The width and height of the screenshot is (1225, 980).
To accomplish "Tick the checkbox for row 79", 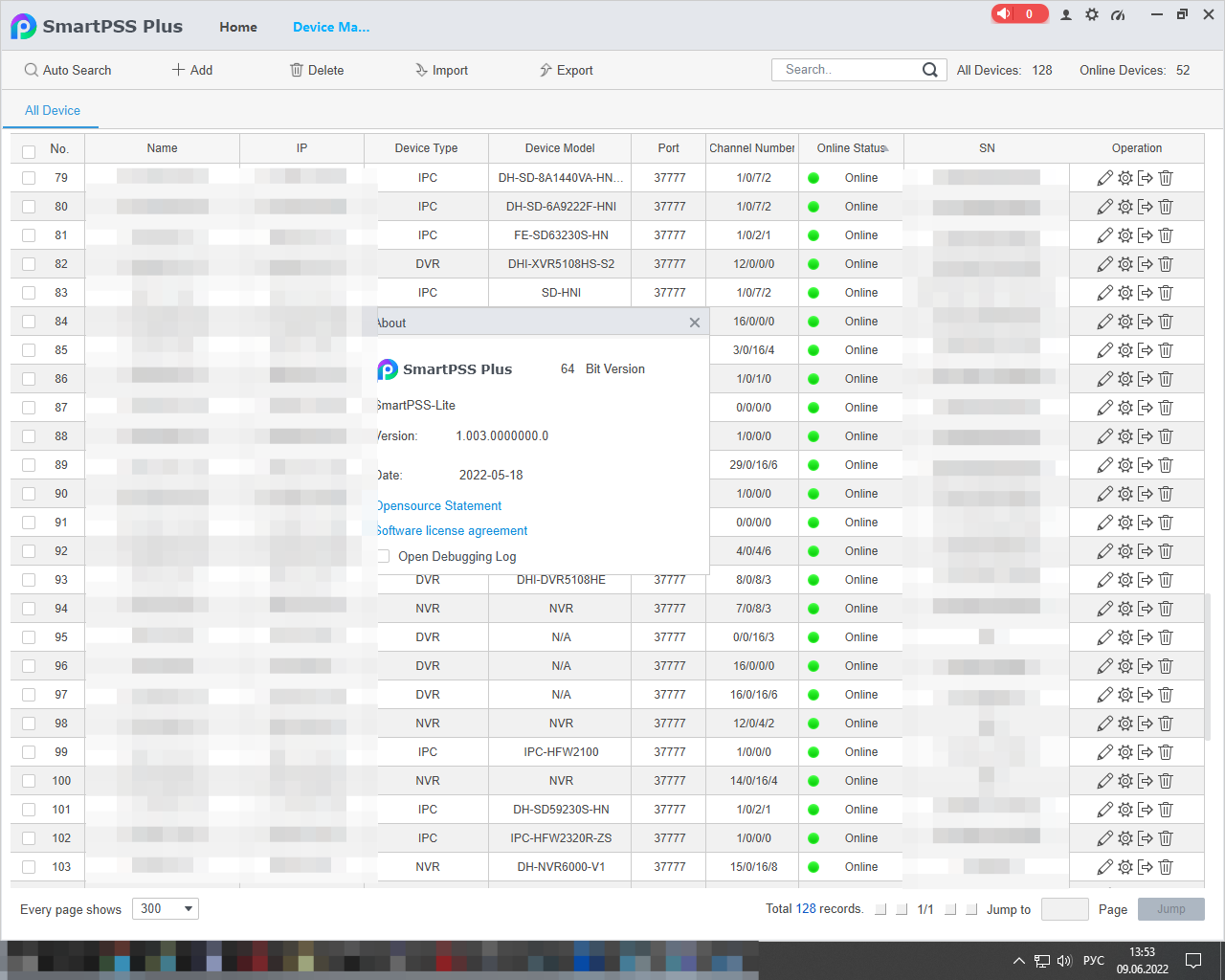I will point(29,178).
